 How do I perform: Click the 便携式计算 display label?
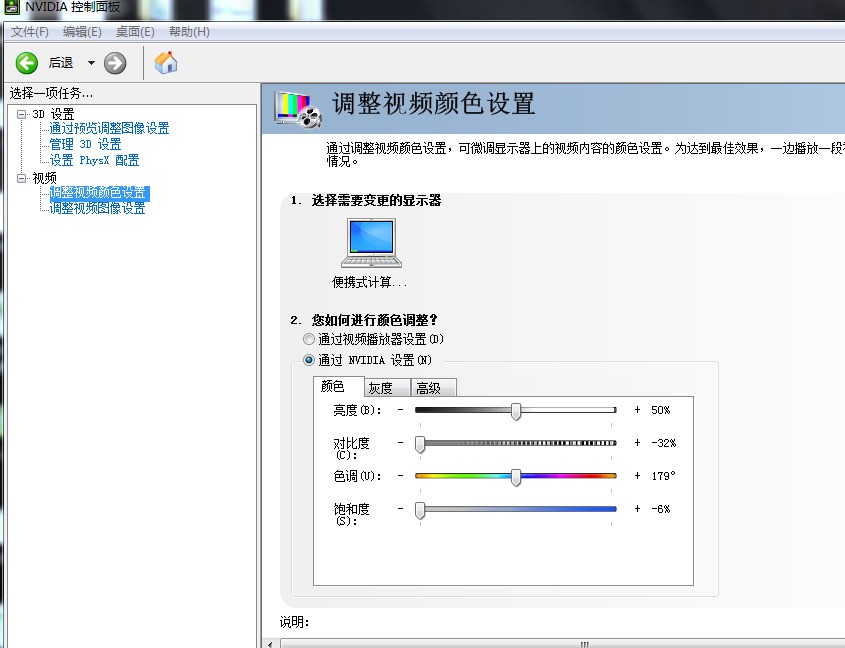pyautogui.click(x=369, y=282)
